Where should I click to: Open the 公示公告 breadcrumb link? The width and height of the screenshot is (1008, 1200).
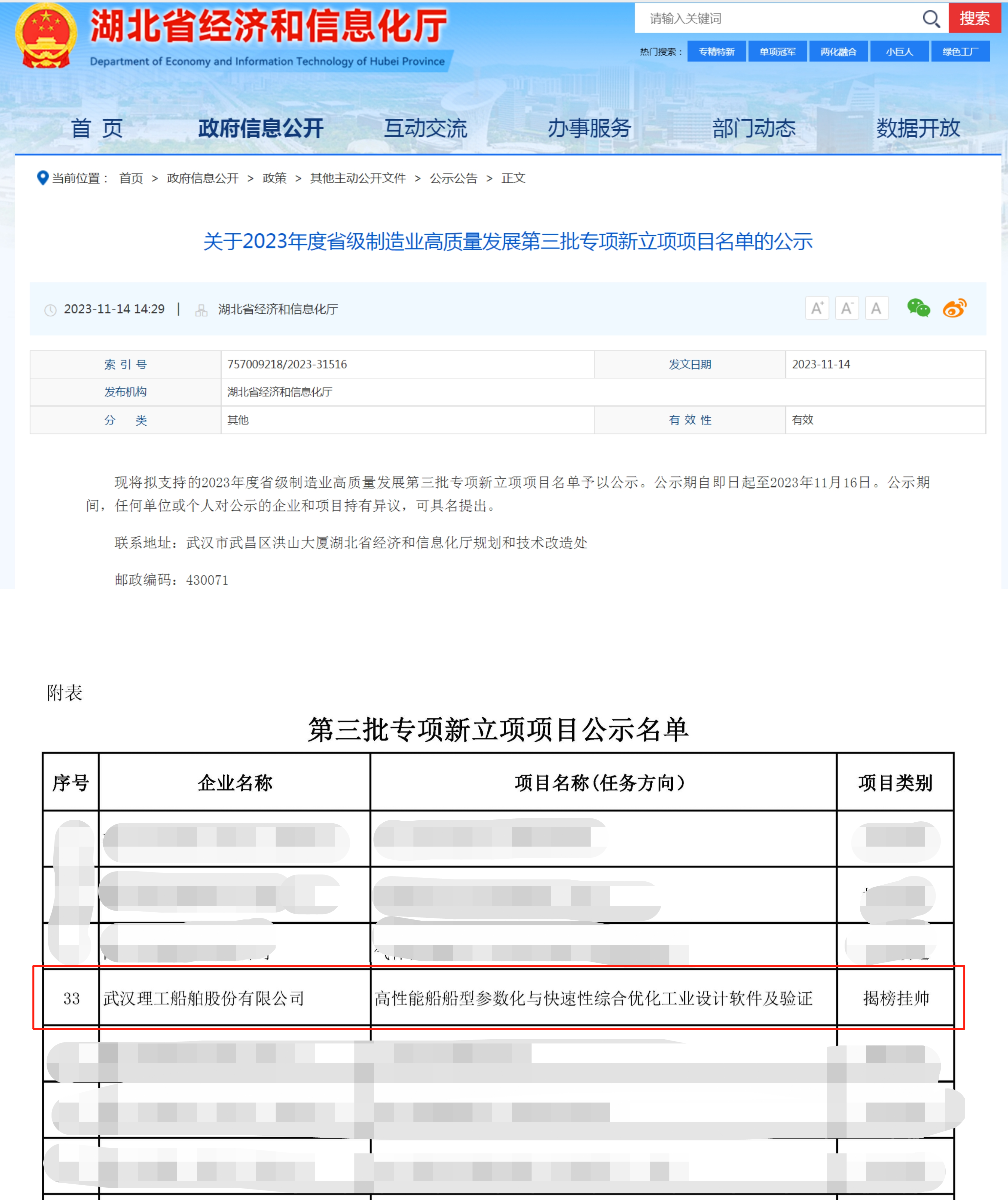453,178
